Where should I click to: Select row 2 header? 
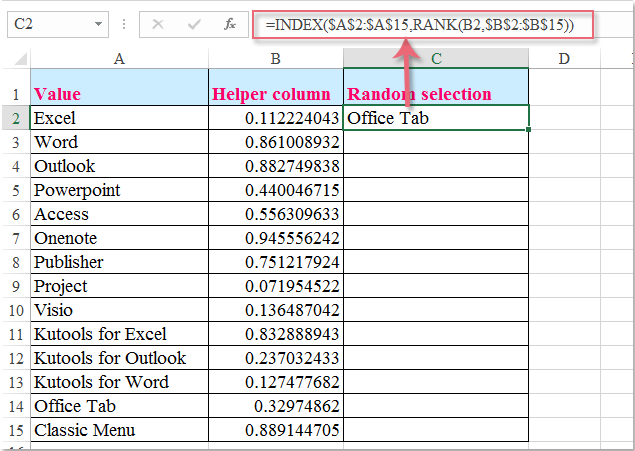click(x=16, y=118)
